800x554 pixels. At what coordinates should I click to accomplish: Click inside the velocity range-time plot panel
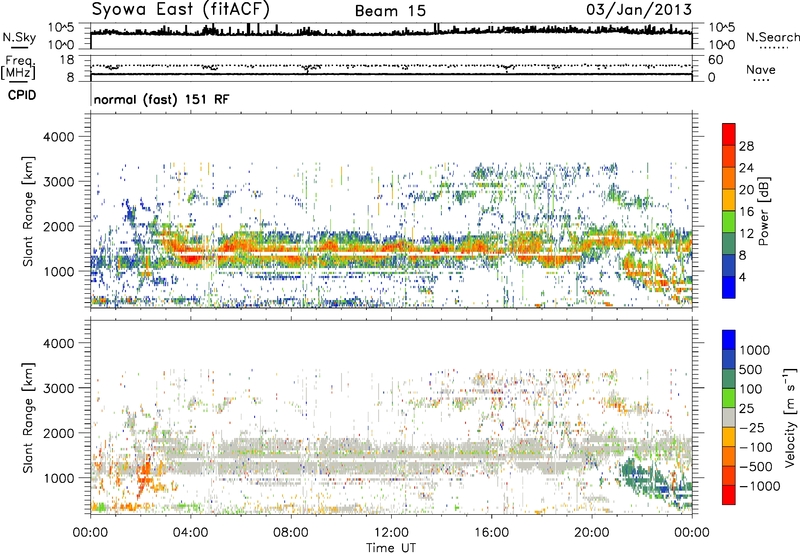391,417
